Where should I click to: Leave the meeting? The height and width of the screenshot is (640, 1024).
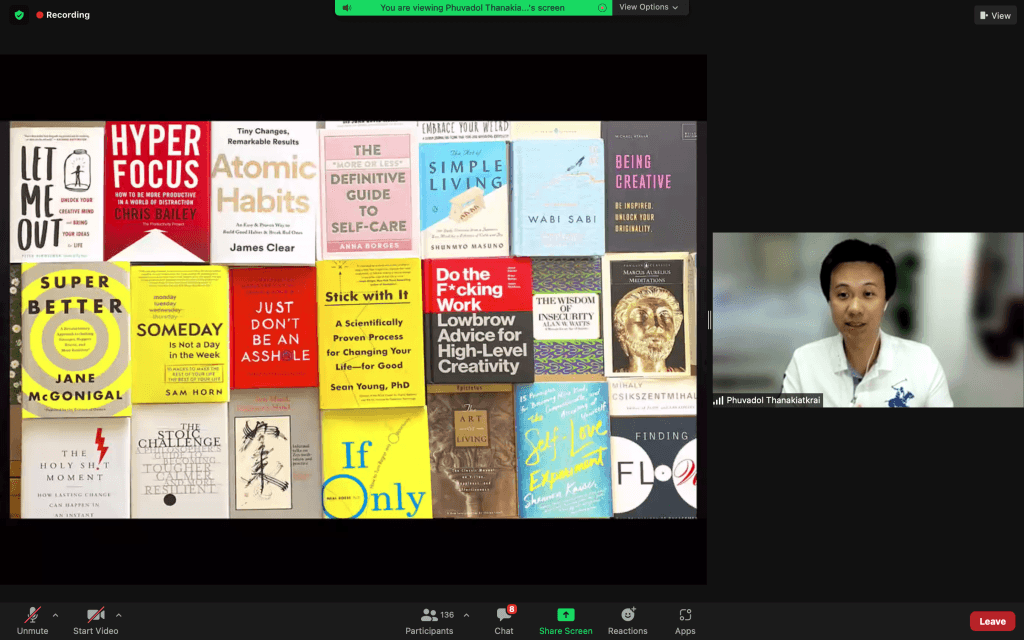pos(991,621)
